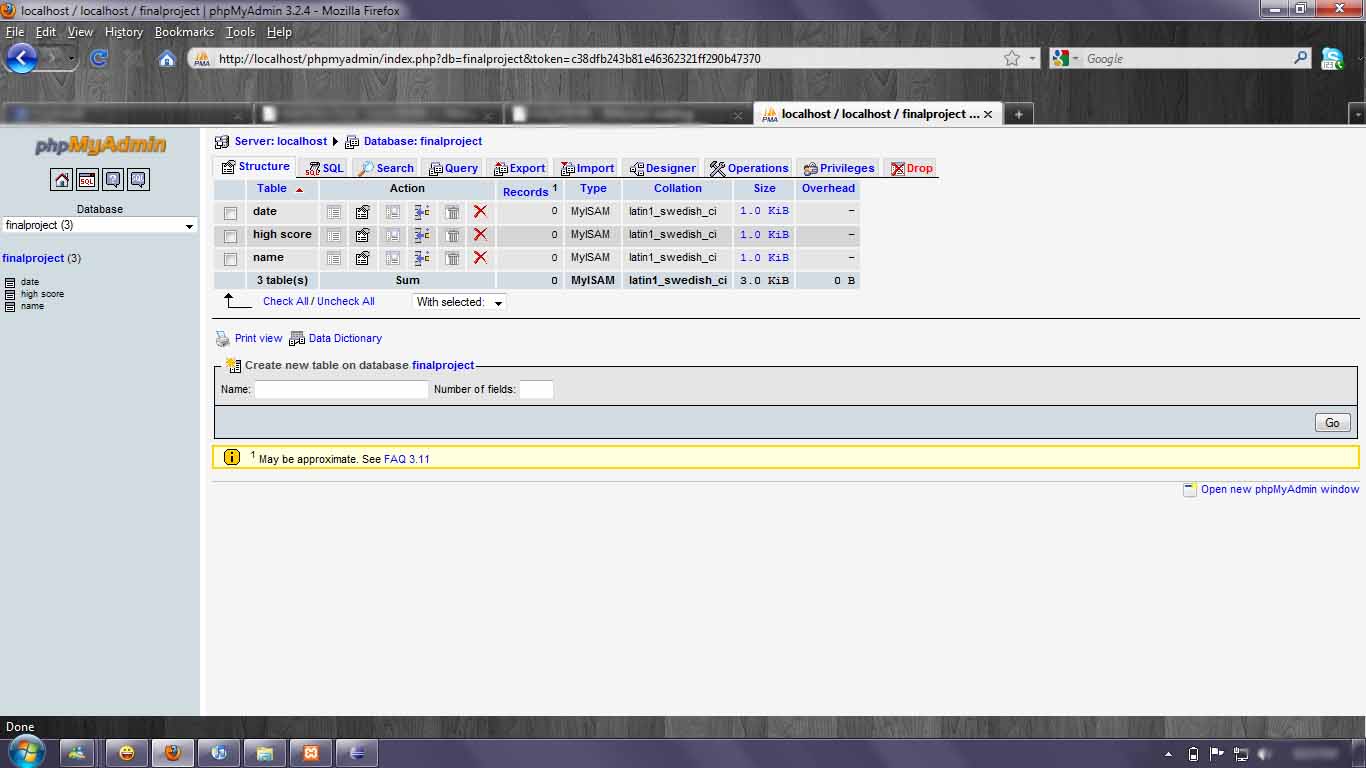Search icon for the name table
1366x768 pixels.
393,258
